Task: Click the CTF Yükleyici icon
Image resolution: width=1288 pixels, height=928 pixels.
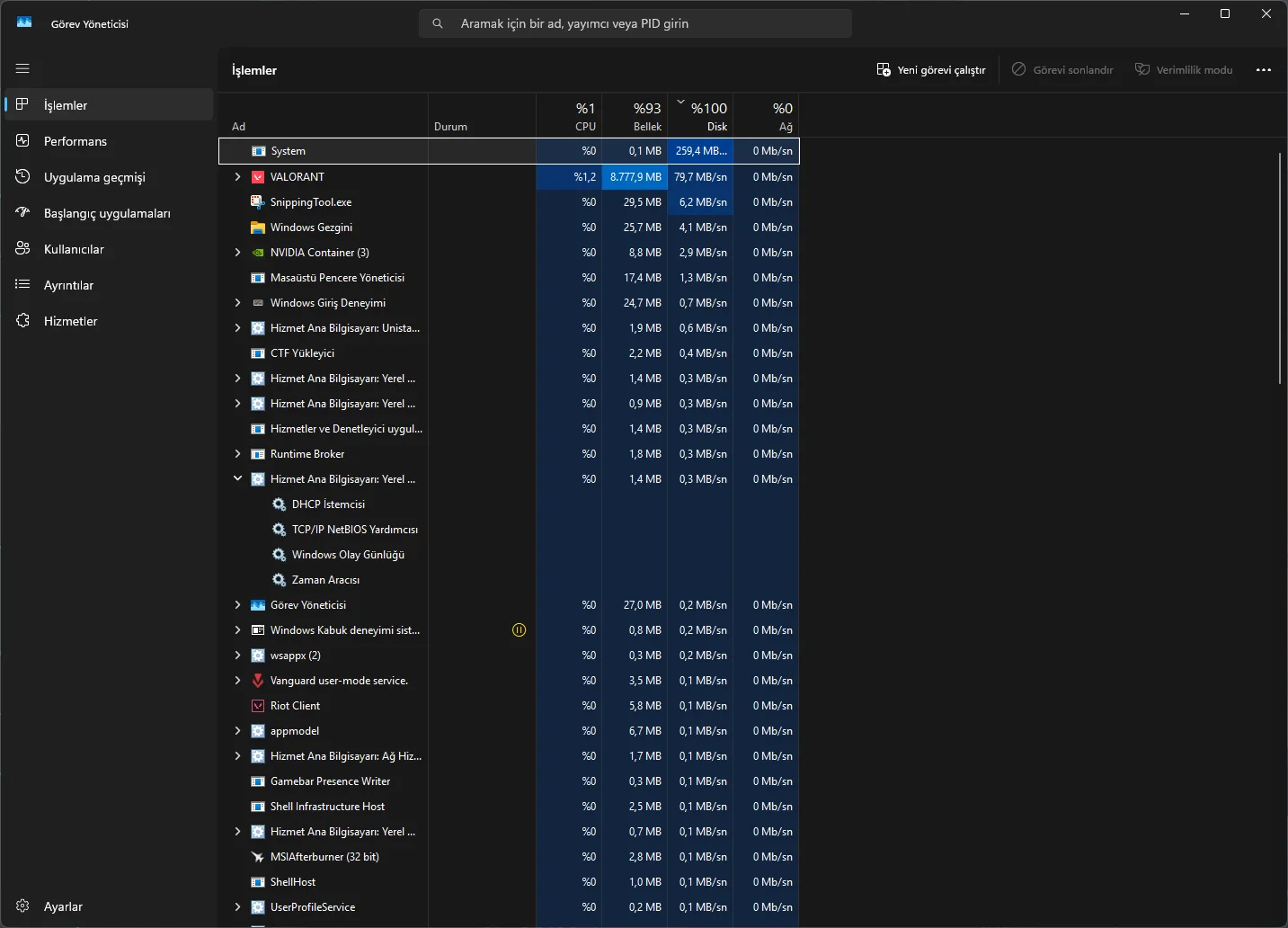Action: [258, 353]
